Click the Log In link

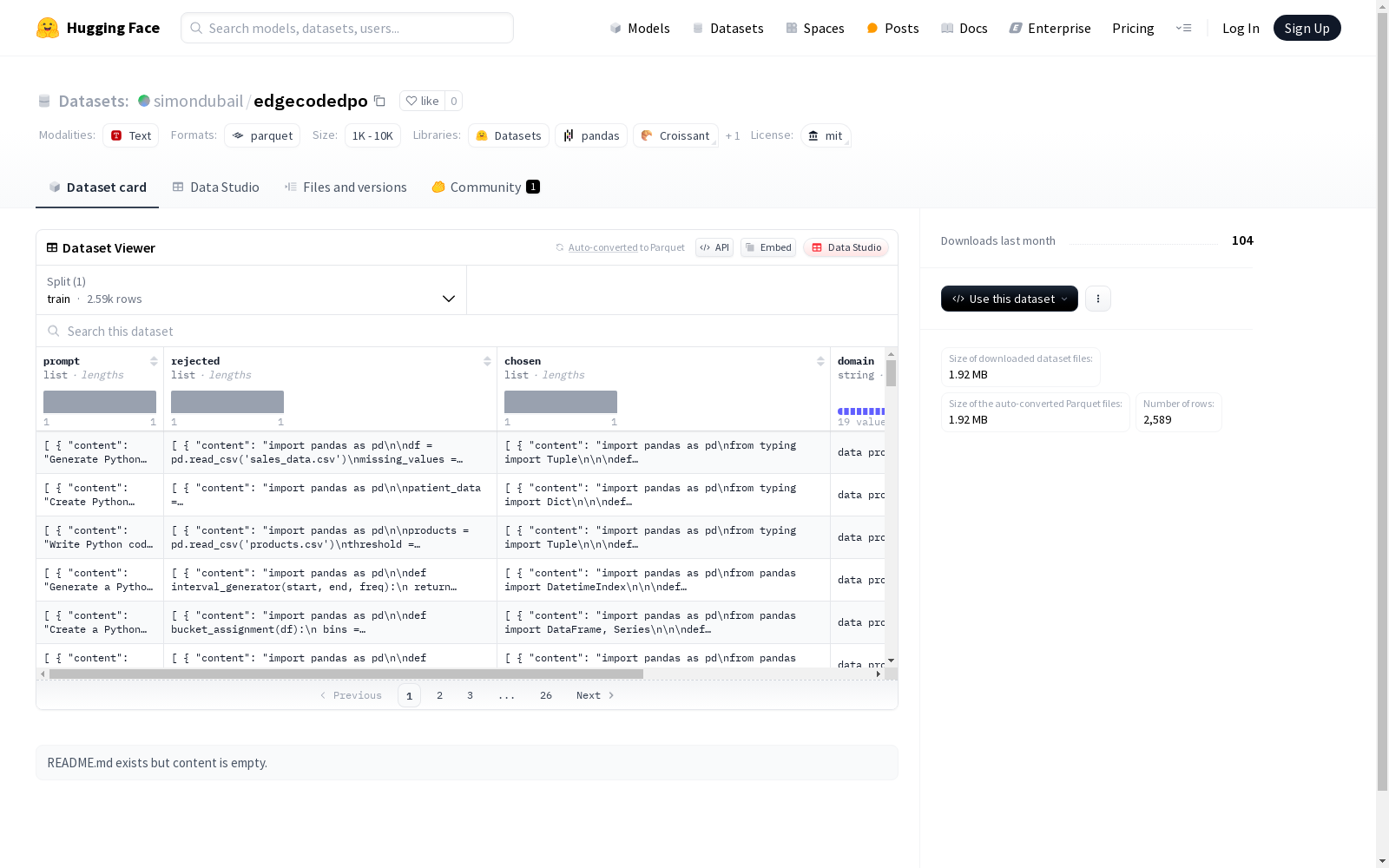click(x=1241, y=28)
